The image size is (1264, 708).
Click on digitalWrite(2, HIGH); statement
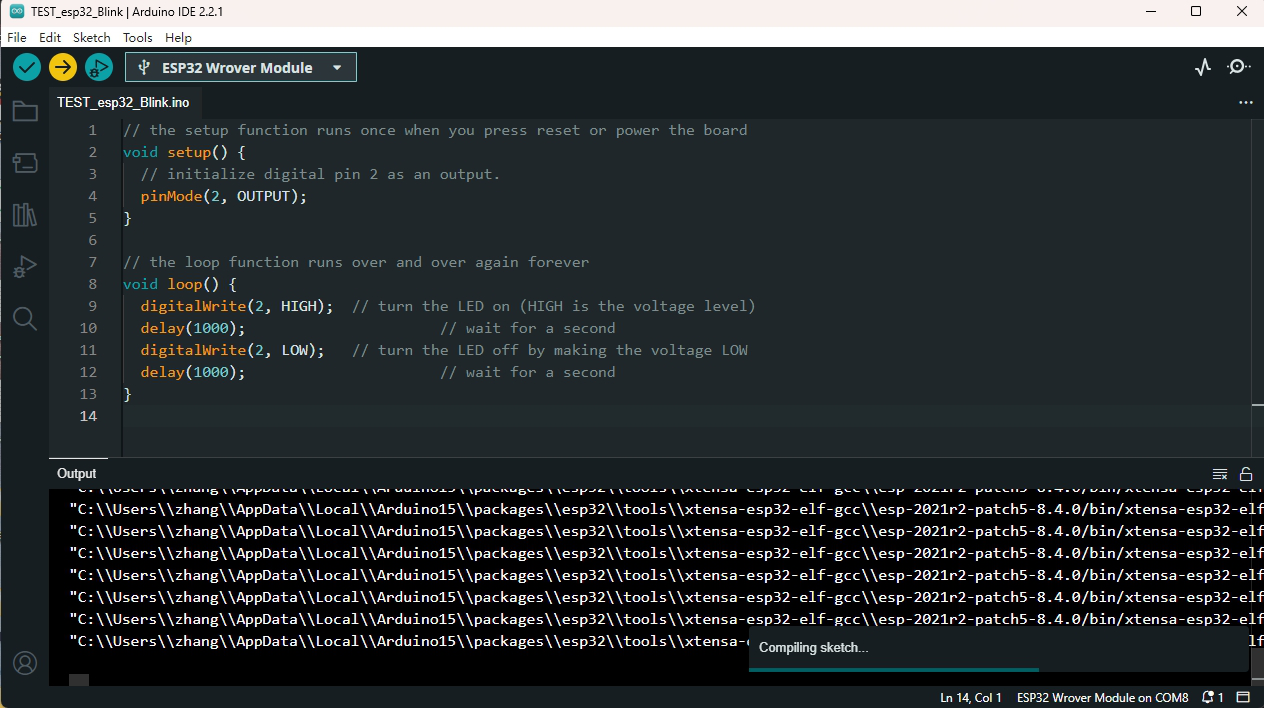coord(237,306)
